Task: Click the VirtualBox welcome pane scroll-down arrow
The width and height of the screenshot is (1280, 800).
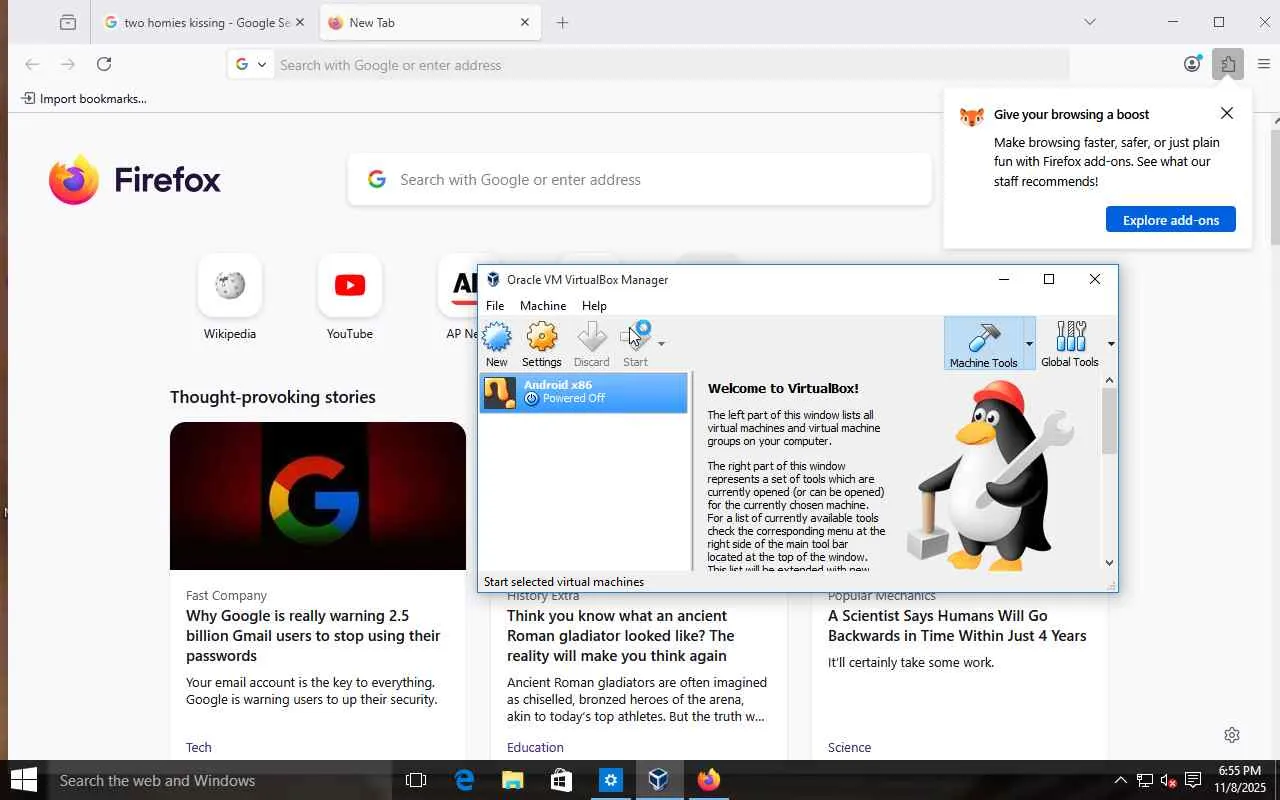Action: [x=1109, y=563]
